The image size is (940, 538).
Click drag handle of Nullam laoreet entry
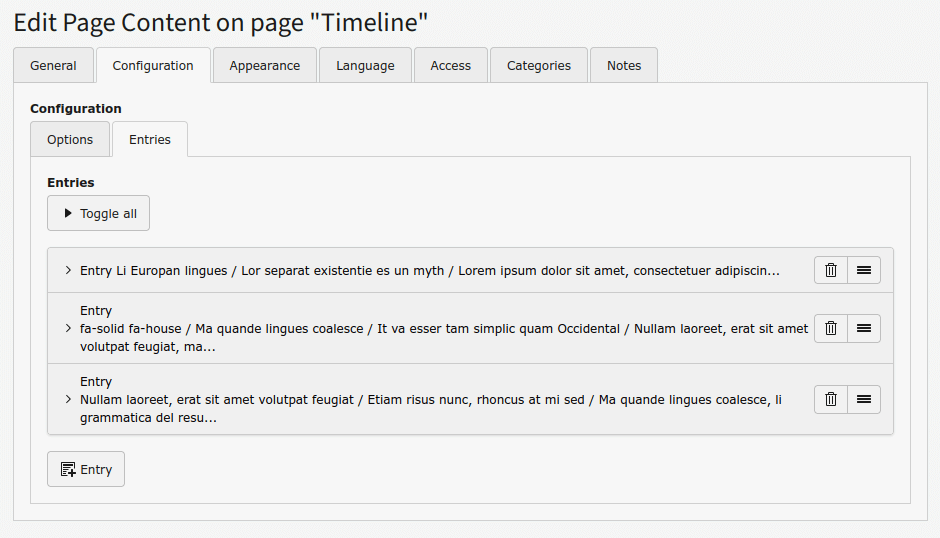pos(864,399)
